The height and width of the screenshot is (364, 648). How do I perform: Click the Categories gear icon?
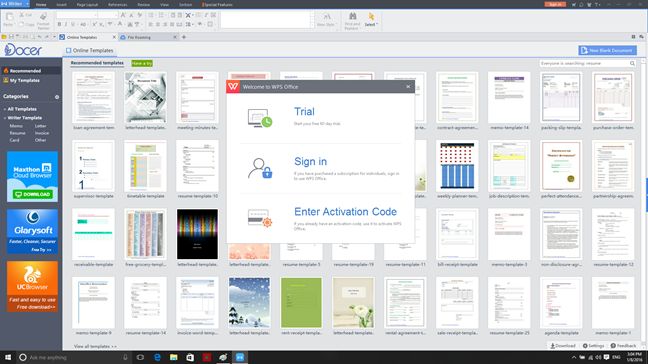coord(57,97)
